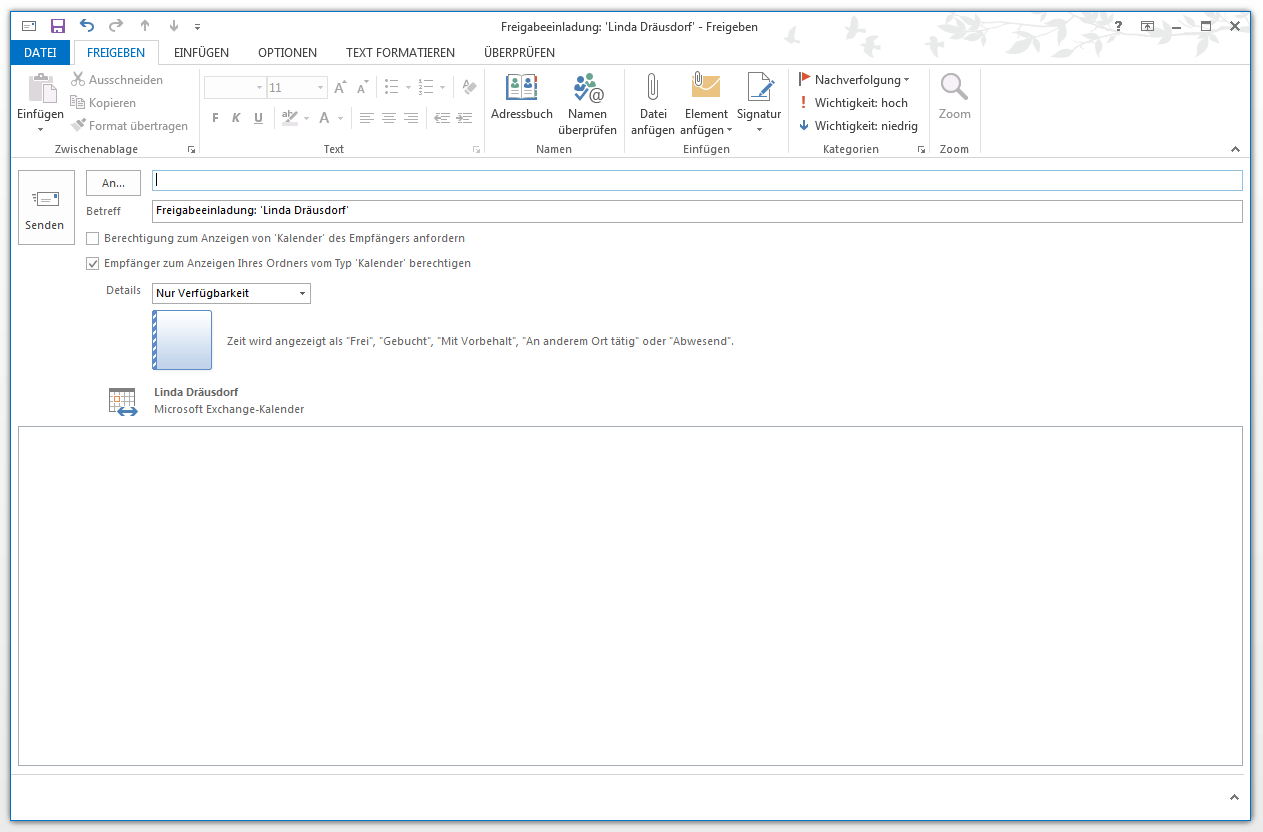Collapse the ribbon with the chevron
Image resolution: width=1263 pixels, height=832 pixels.
tap(1234, 150)
